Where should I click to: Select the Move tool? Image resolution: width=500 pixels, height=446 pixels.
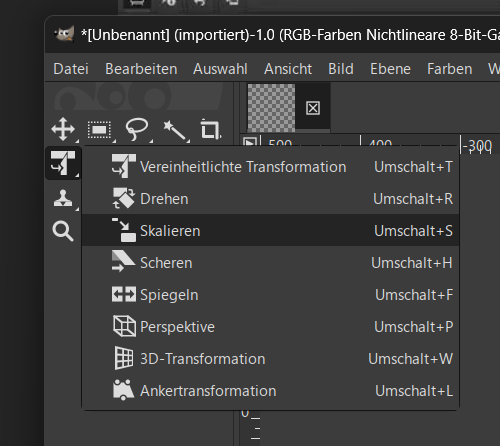click(x=63, y=129)
